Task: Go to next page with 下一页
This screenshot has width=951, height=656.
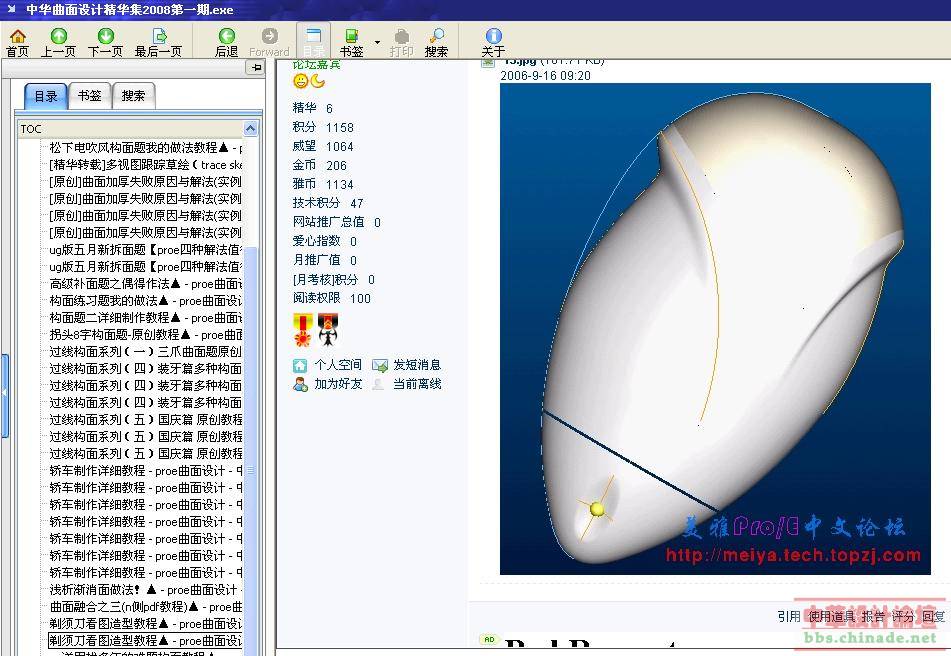Action: click(105, 43)
